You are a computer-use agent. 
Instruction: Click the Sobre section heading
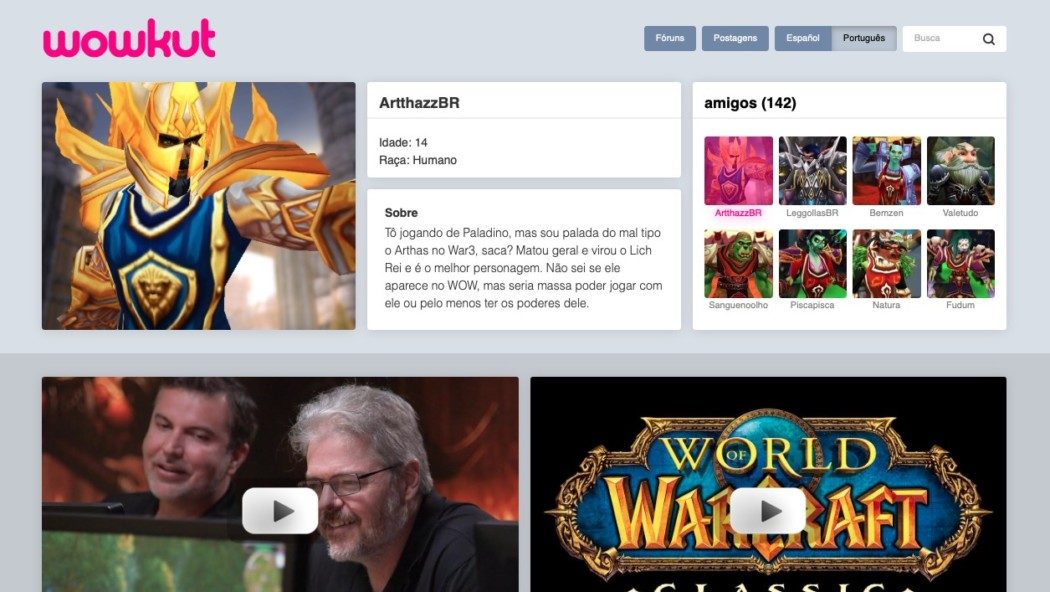(x=401, y=213)
